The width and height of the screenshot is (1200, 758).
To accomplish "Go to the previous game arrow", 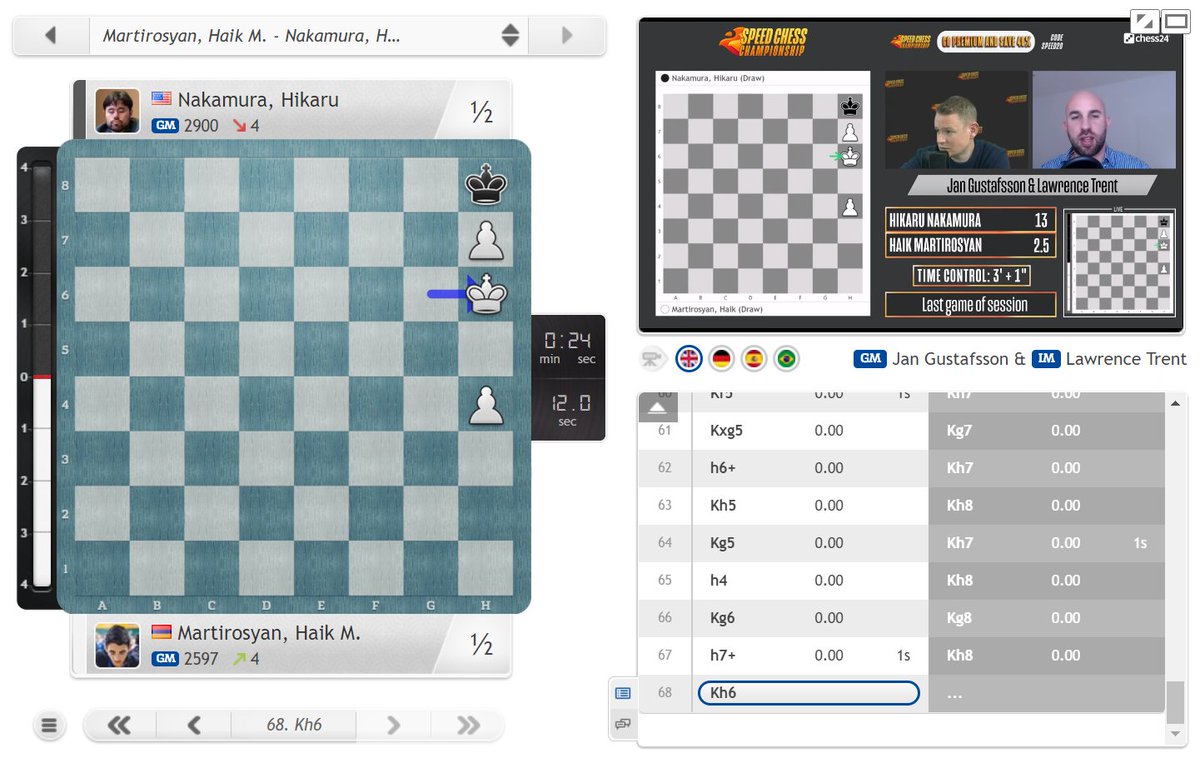I will (50, 36).
